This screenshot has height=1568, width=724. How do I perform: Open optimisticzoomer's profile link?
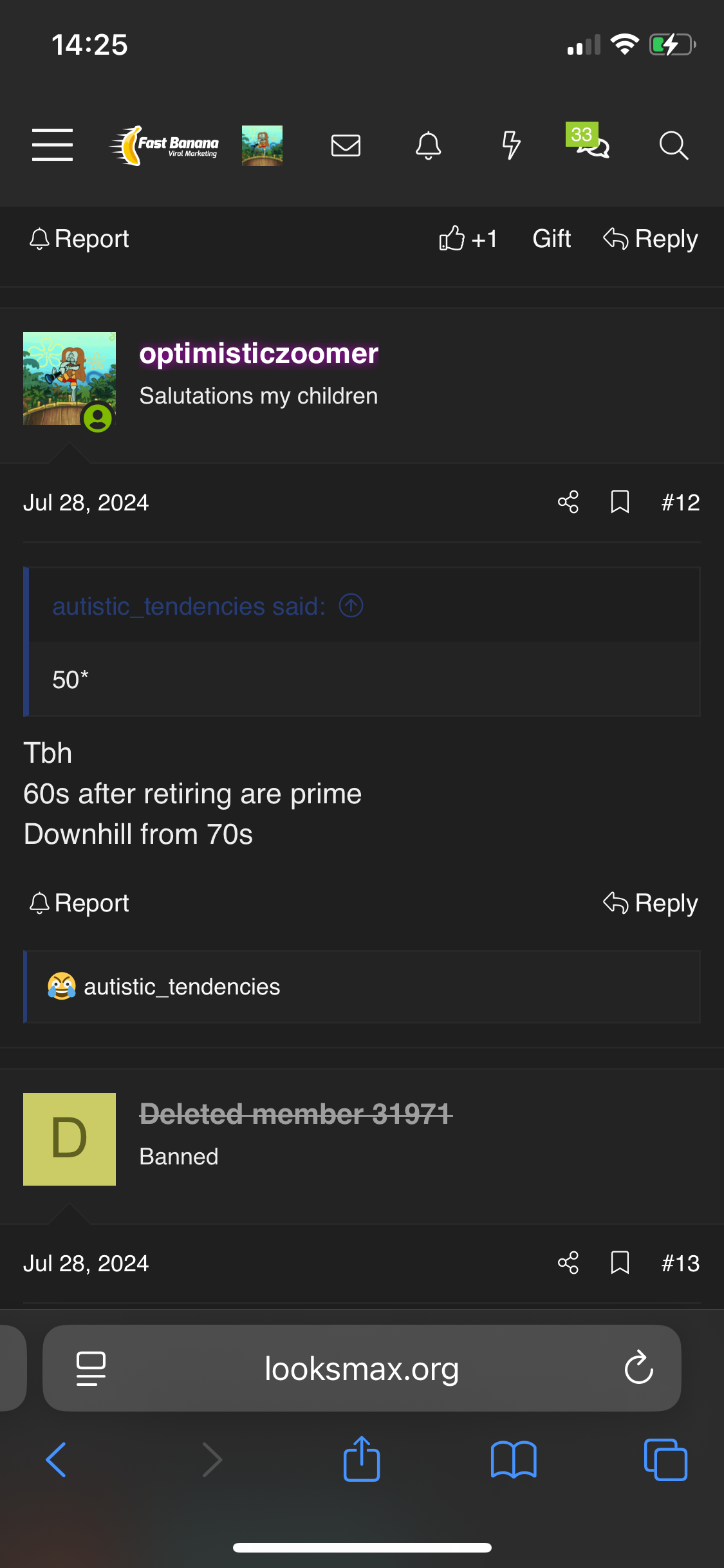click(259, 353)
